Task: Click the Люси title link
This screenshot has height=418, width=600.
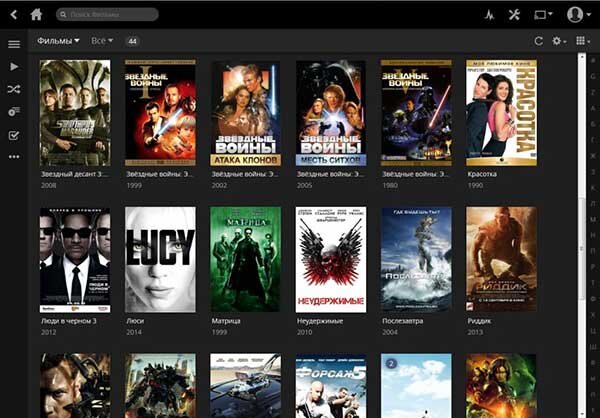Action: 135,321
